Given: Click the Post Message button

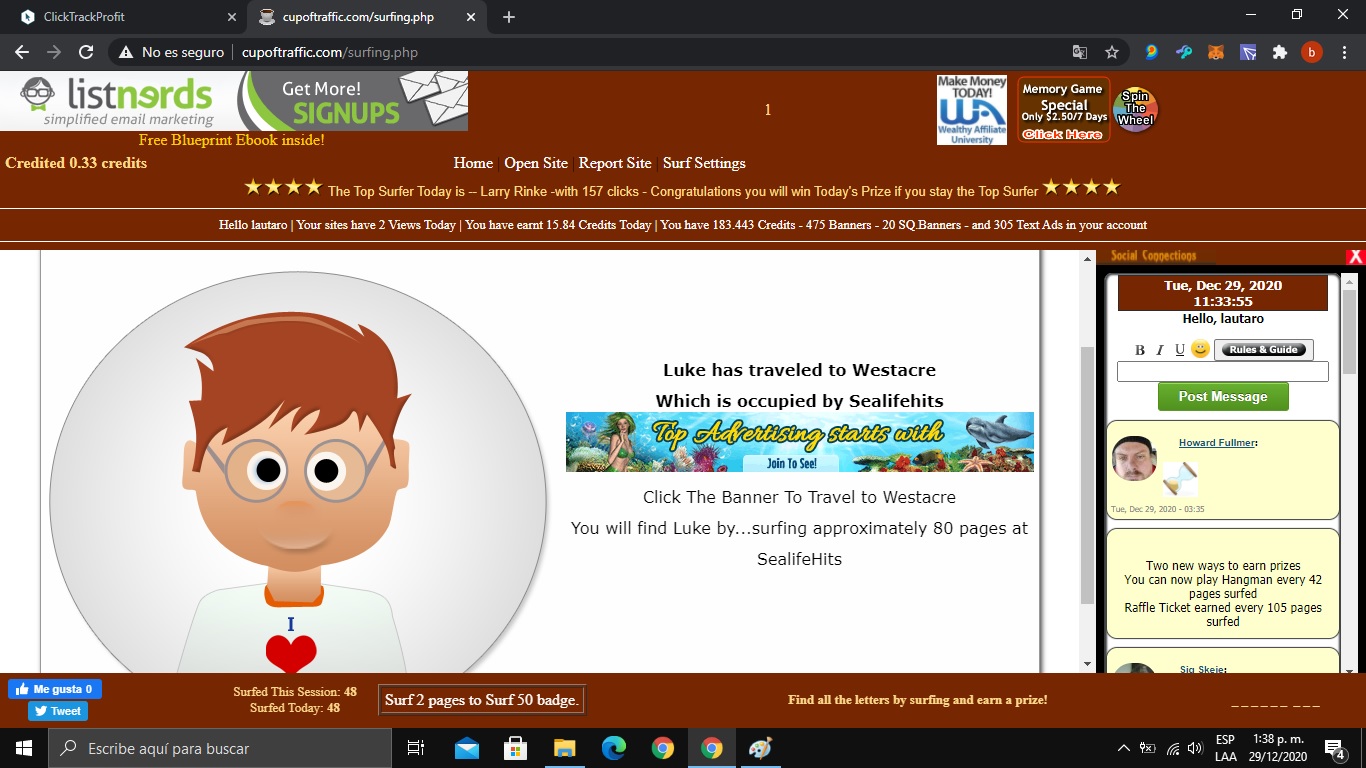Looking at the screenshot, I should tap(1222, 397).
